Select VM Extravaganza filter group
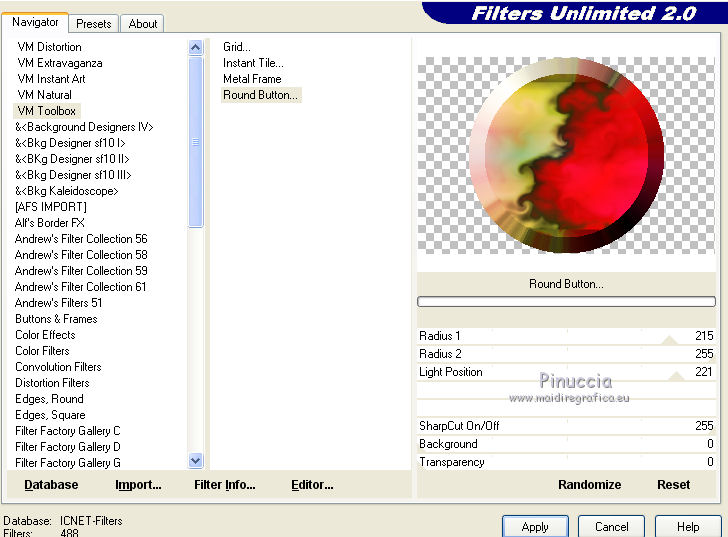728x537 pixels. (x=60, y=63)
